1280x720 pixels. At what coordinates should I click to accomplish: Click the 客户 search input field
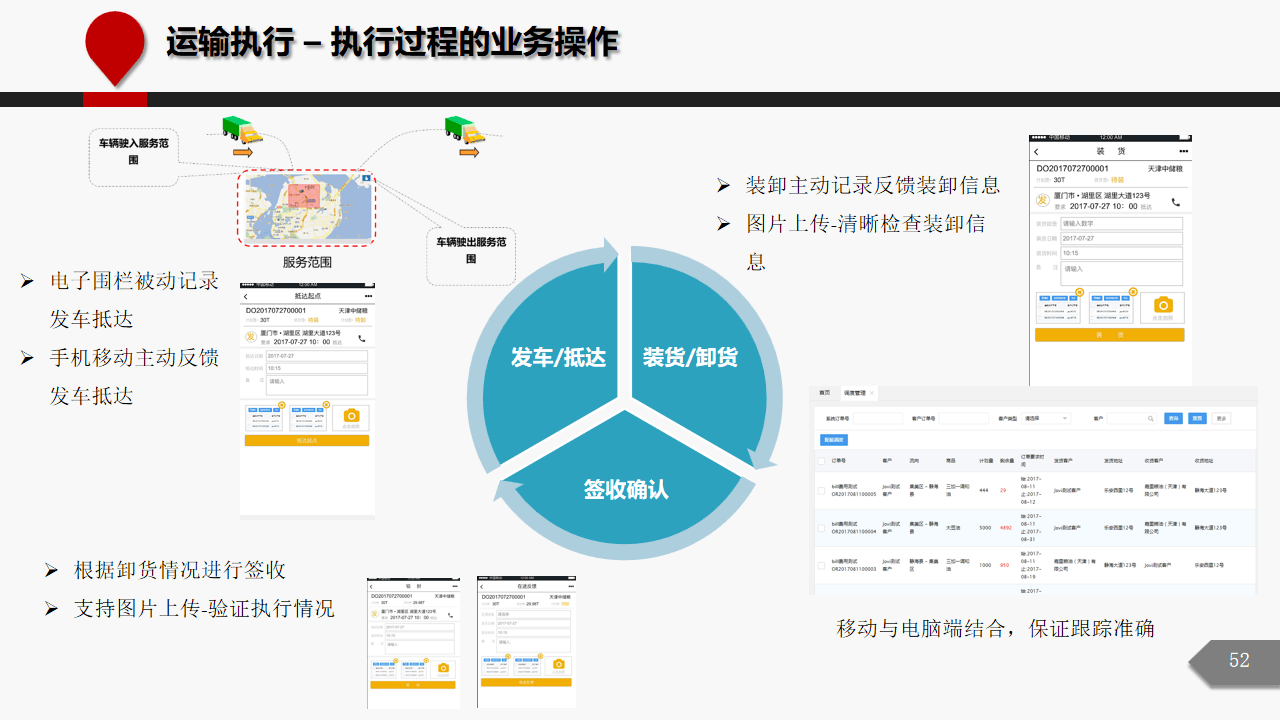[1132, 418]
